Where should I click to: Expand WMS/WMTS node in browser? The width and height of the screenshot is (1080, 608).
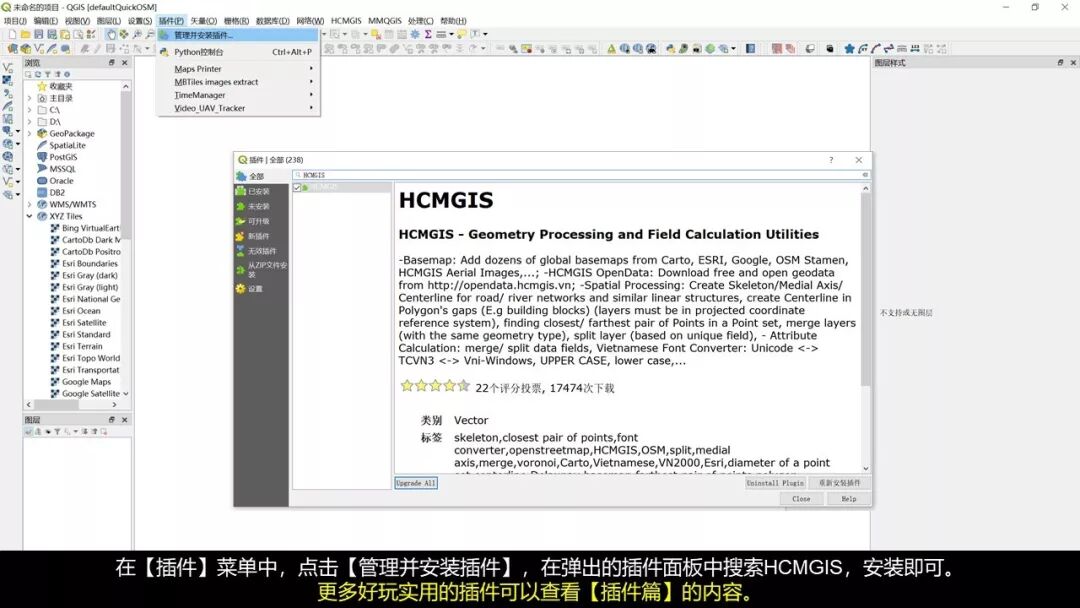tap(29, 205)
